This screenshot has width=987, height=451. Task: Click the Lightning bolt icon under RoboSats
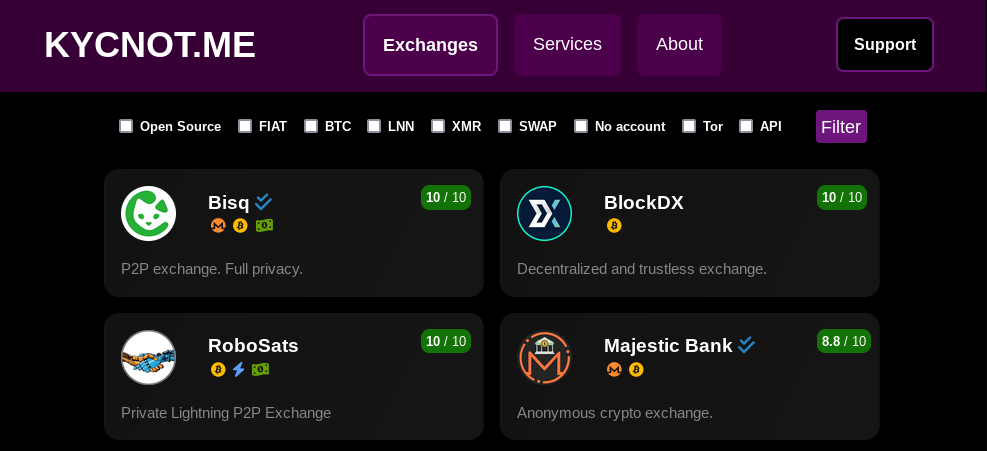click(x=239, y=369)
